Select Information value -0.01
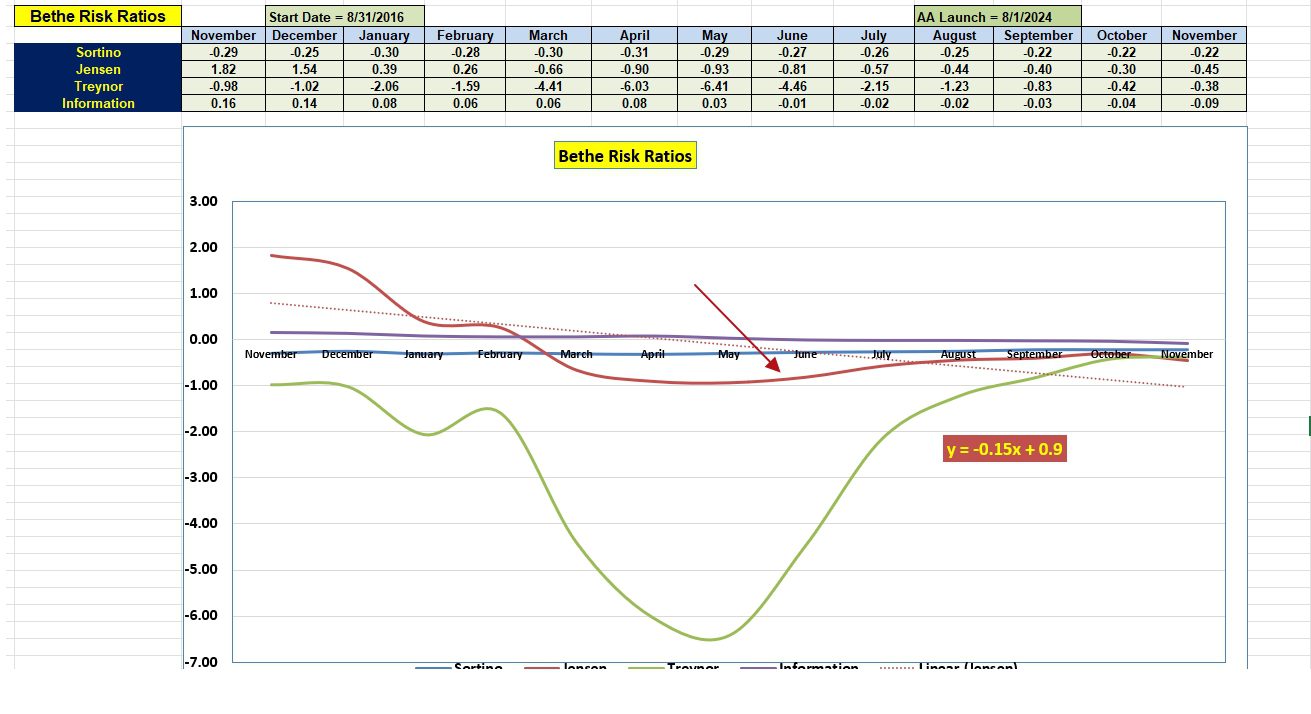This screenshot has height=714, width=1311. coord(792,103)
